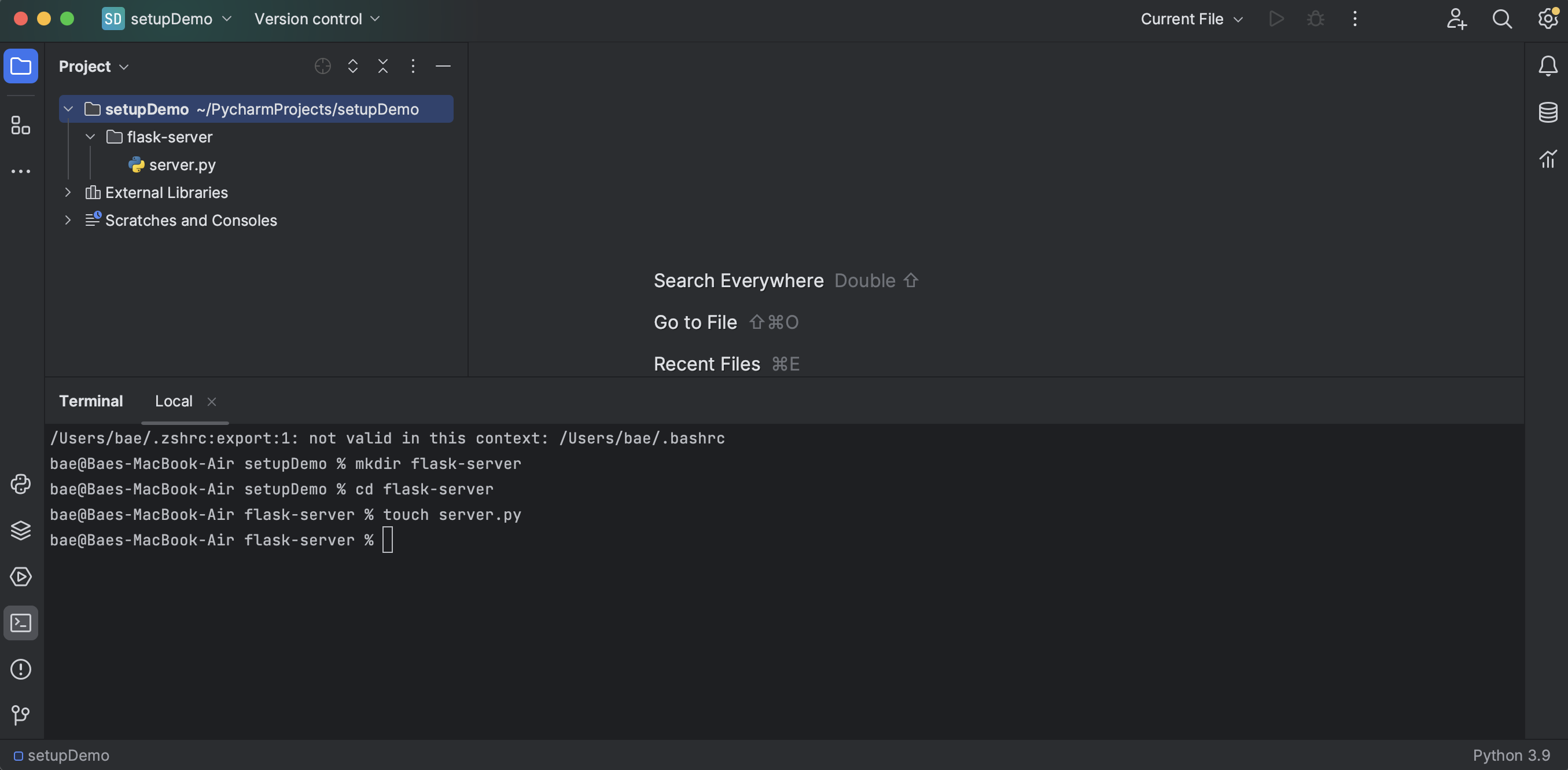Open the Python Console tool window
Screen dimensions: 1568x770
pyautogui.click(x=21, y=485)
